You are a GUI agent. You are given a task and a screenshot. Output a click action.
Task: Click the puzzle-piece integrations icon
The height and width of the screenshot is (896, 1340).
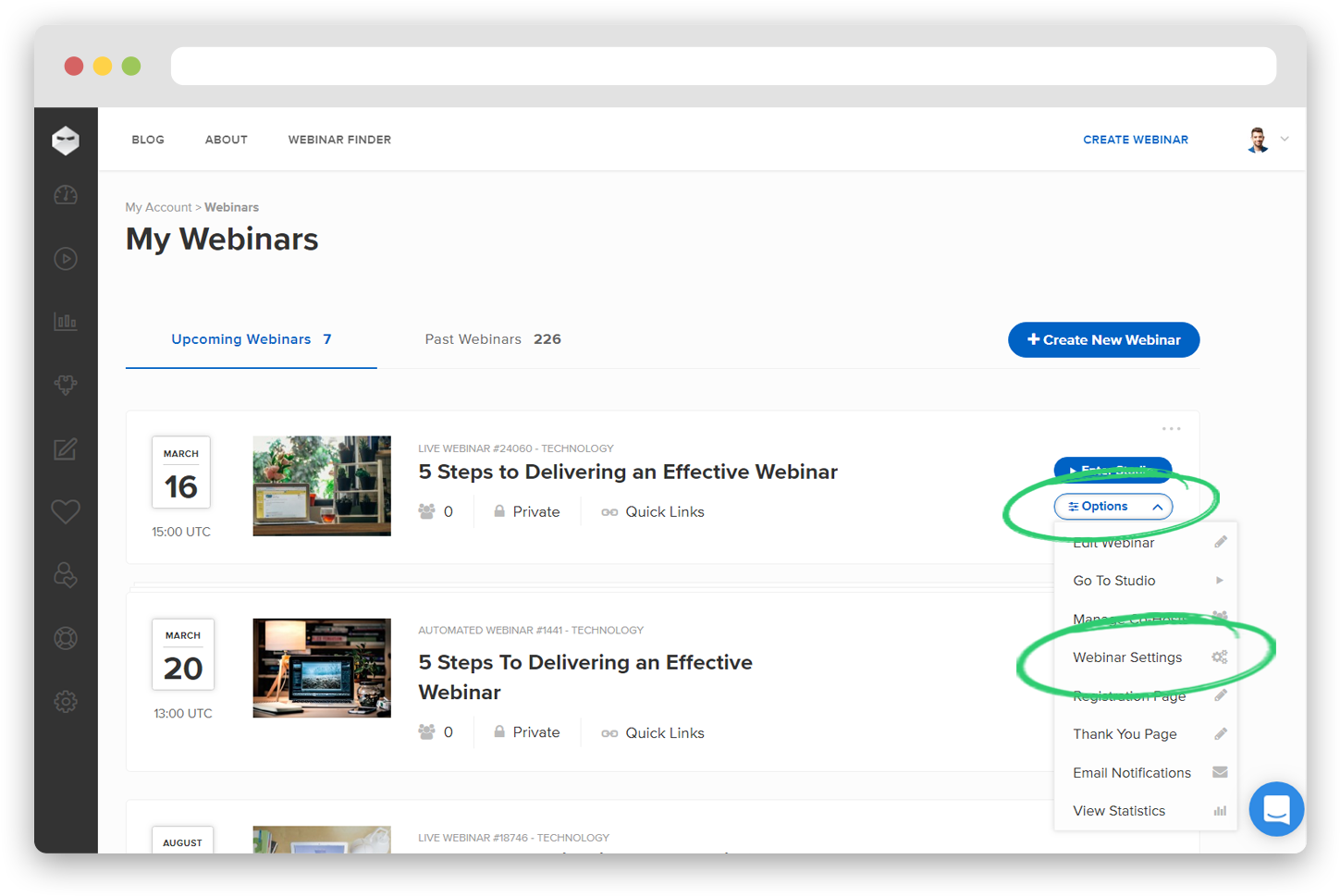(x=66, y=385)
